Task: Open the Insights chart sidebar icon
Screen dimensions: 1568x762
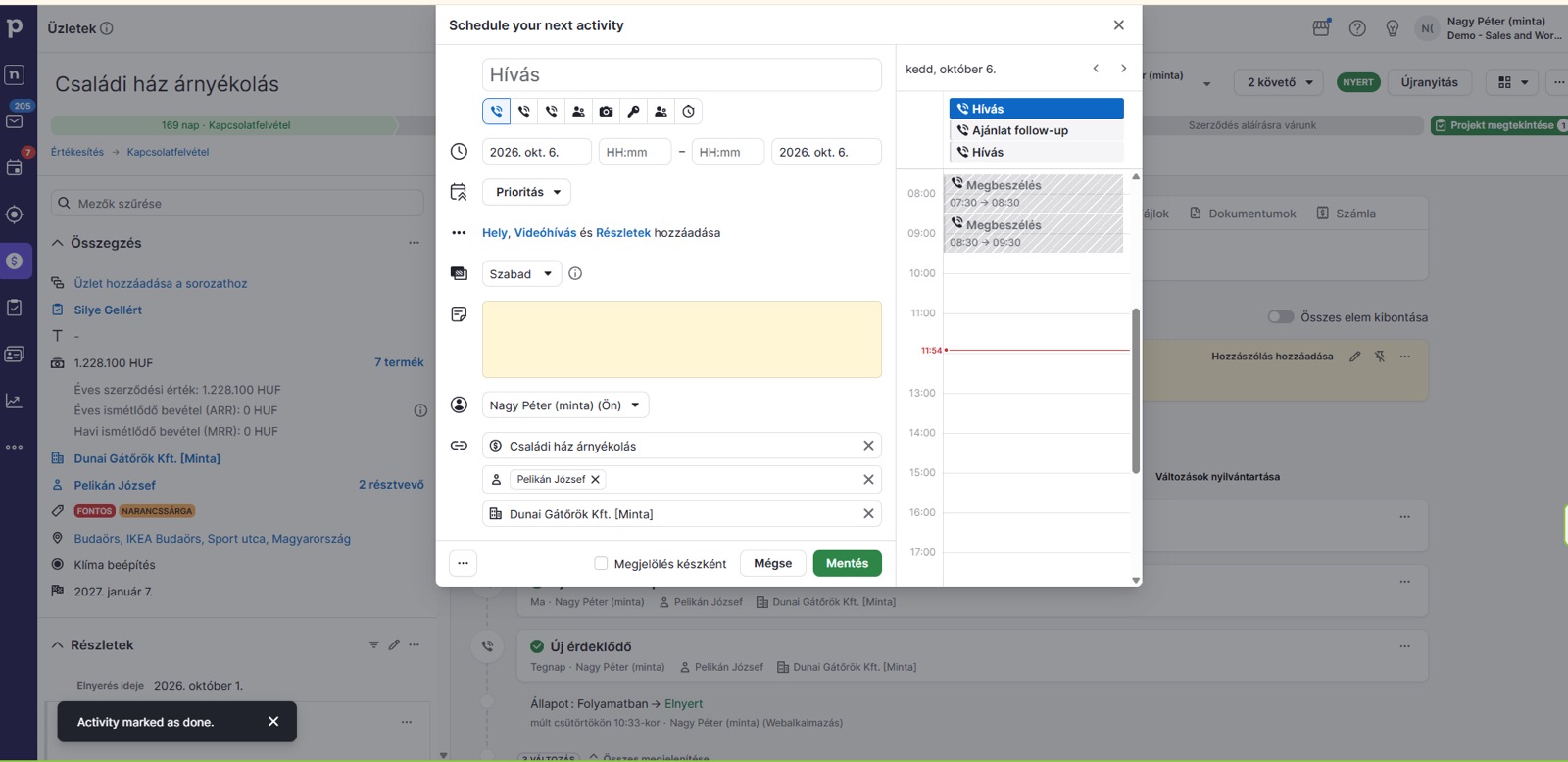Action: click(15, 401)
